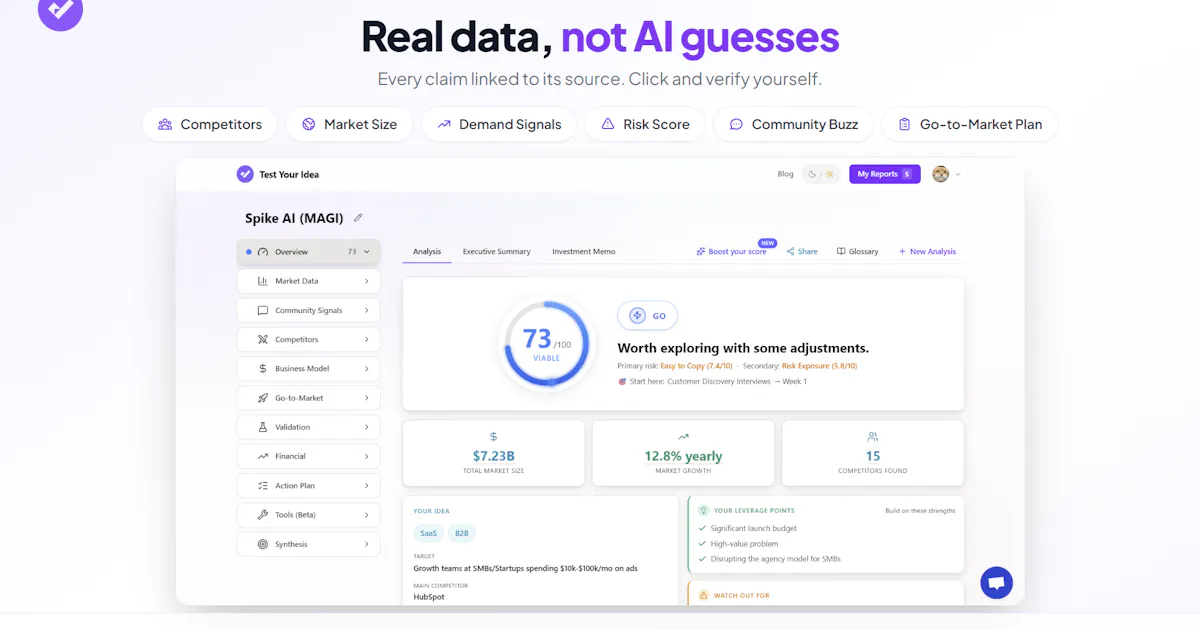Image resolution: width=1200 pixels, height=630 pixels.
Task: Click the warning icon in Watch Out For
Action: pyautogui.click(x=704, y=595)
